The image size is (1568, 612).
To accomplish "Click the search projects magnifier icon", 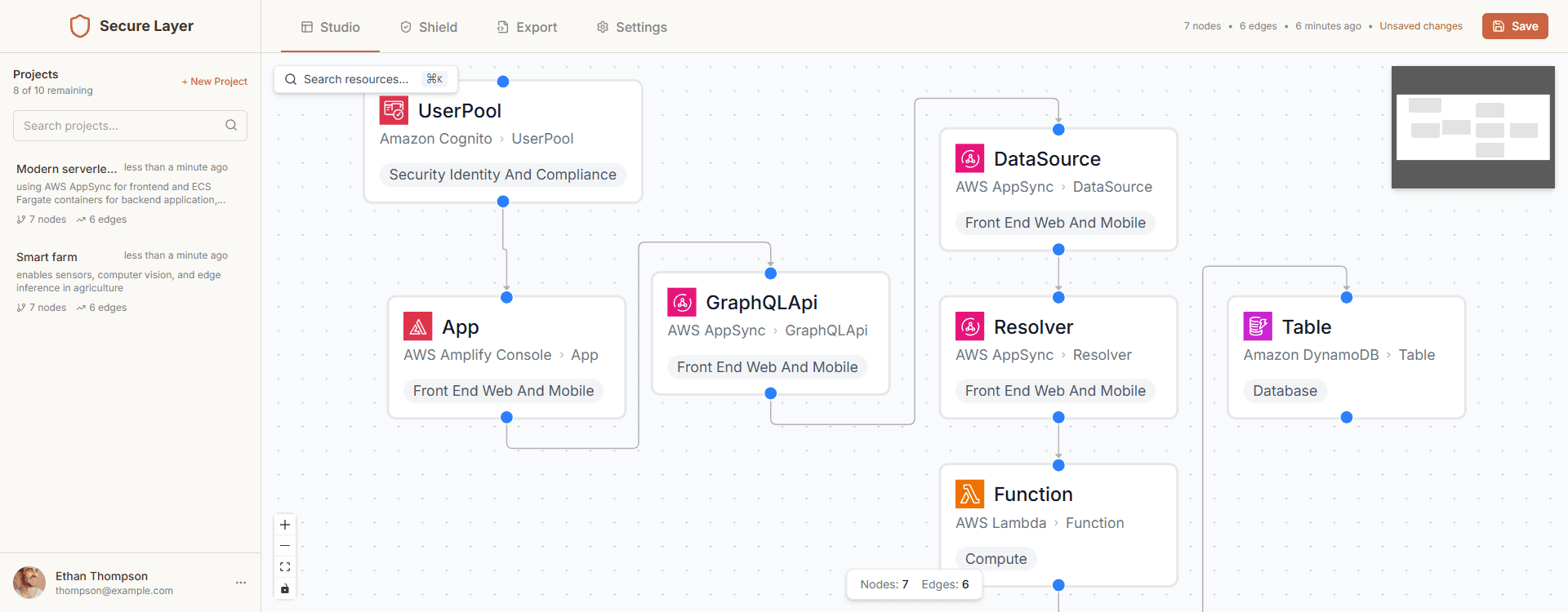I will pos(231,125).
